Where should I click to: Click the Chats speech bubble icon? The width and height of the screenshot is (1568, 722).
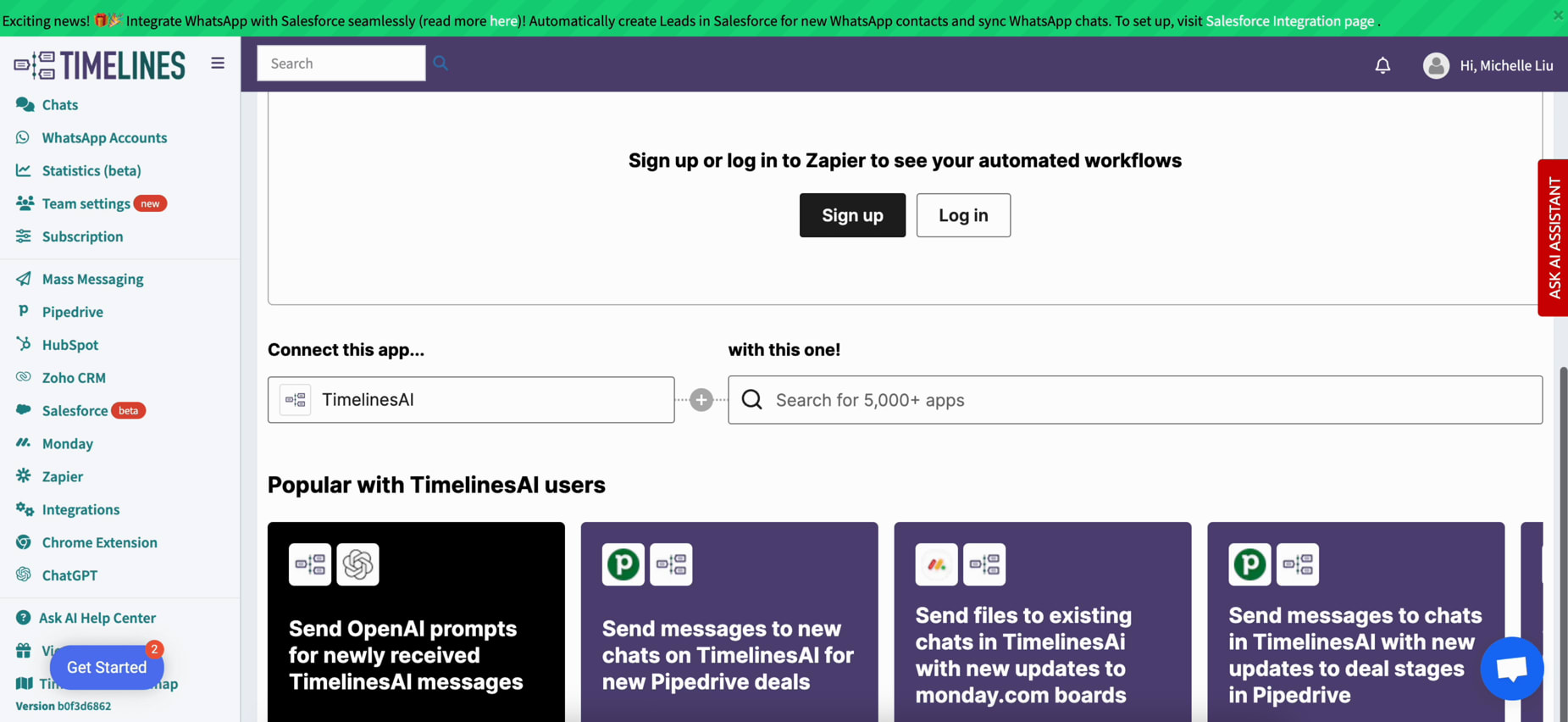(x=25, y=104)
